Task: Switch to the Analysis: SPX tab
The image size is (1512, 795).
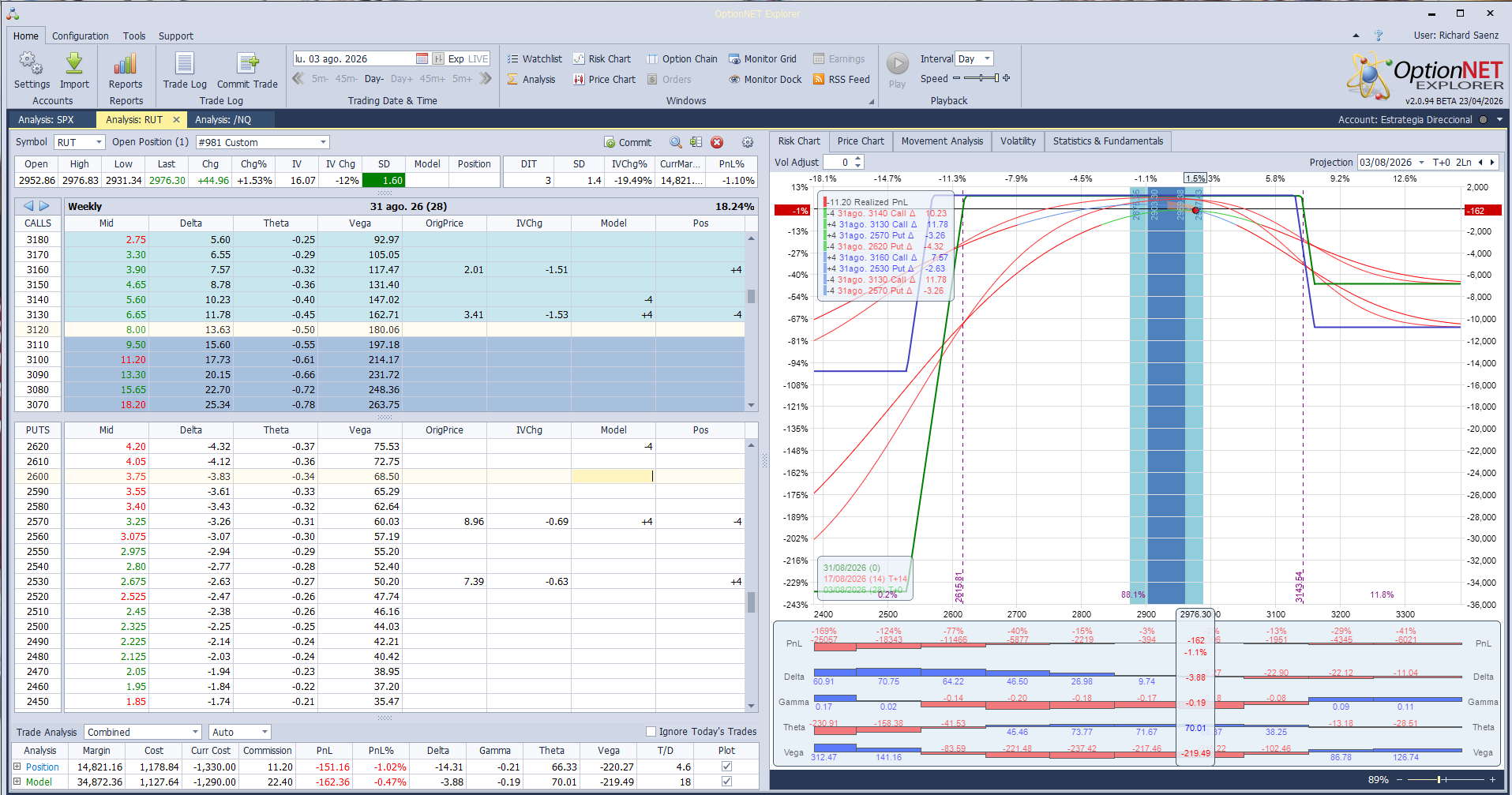Action: coord(47,119)
